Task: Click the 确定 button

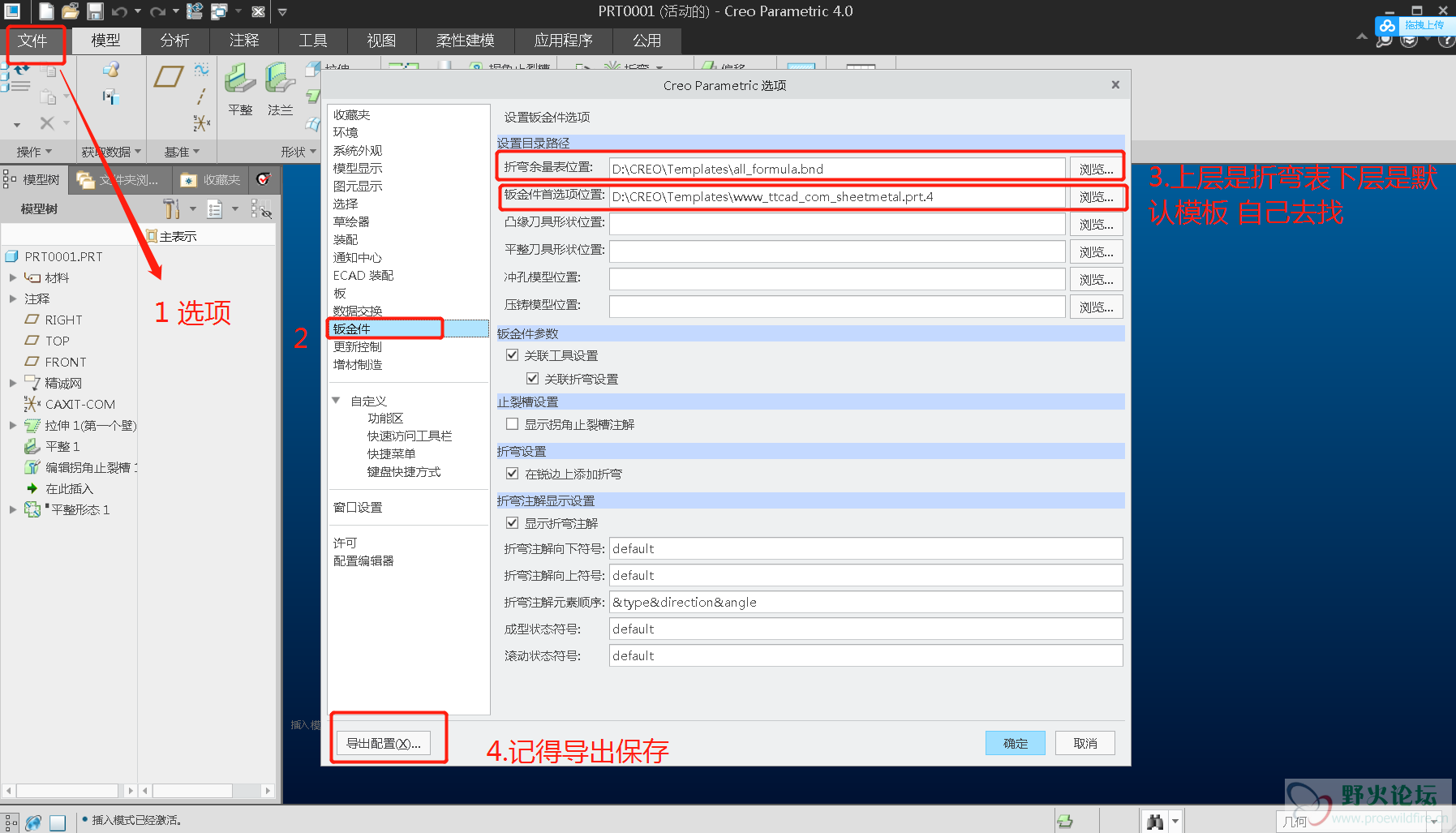Action: pos(1016,743)
